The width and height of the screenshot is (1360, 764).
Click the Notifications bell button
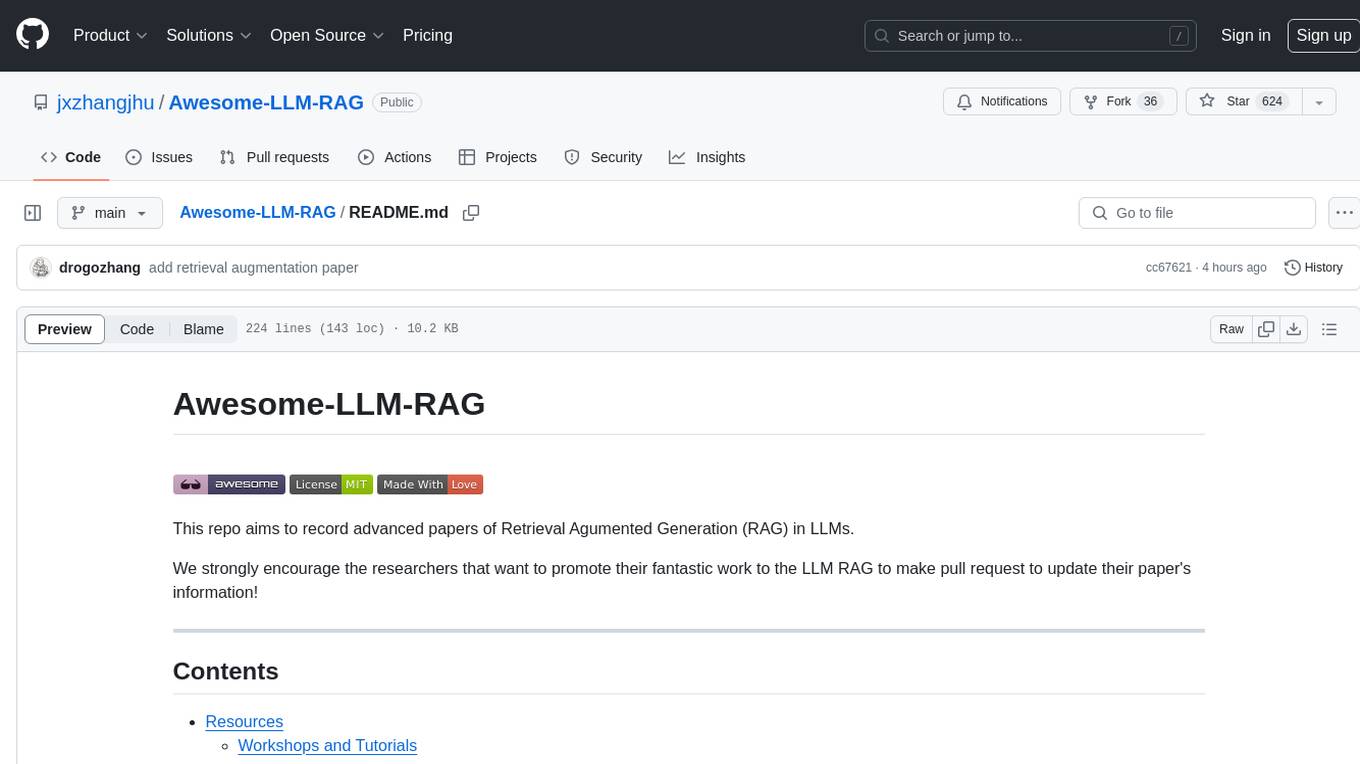point(1002,101)
